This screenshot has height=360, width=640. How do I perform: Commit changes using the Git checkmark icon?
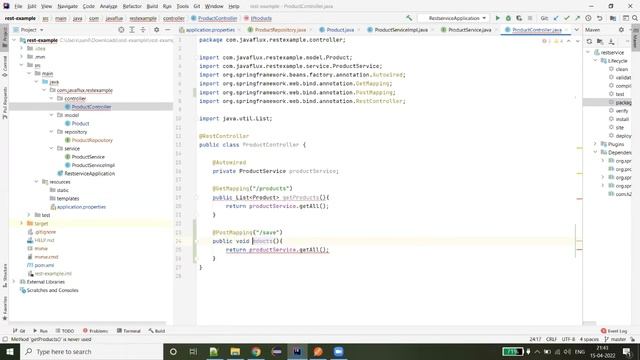coord(567,18)
